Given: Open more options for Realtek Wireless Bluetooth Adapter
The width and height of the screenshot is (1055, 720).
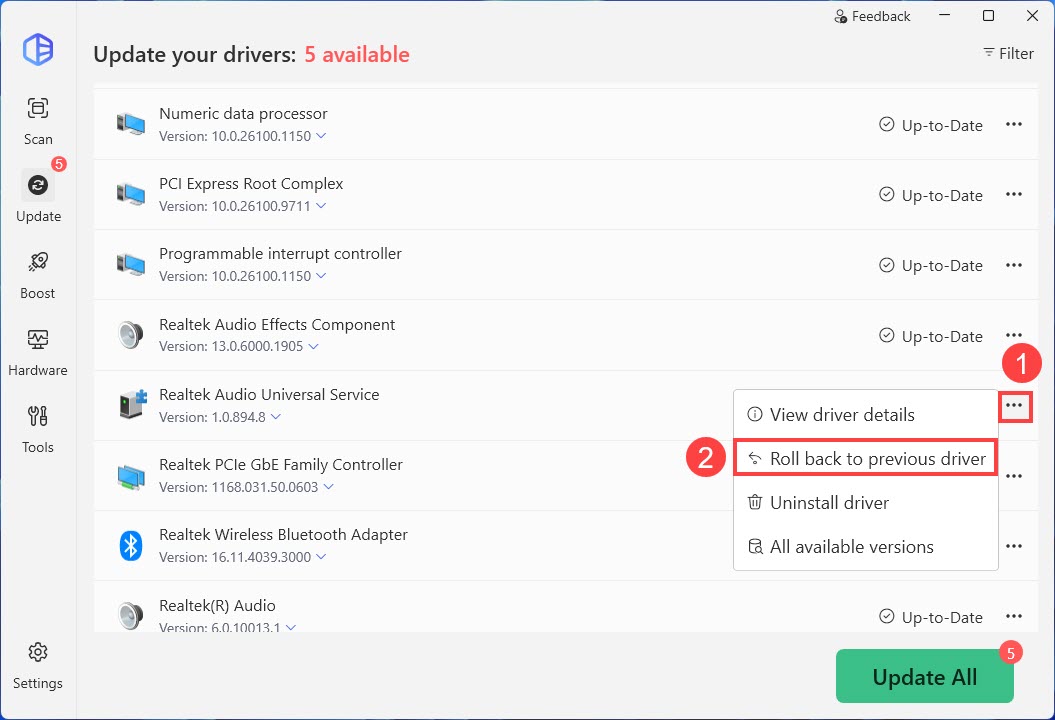Looking at the screenshot, I should 1014,546.
